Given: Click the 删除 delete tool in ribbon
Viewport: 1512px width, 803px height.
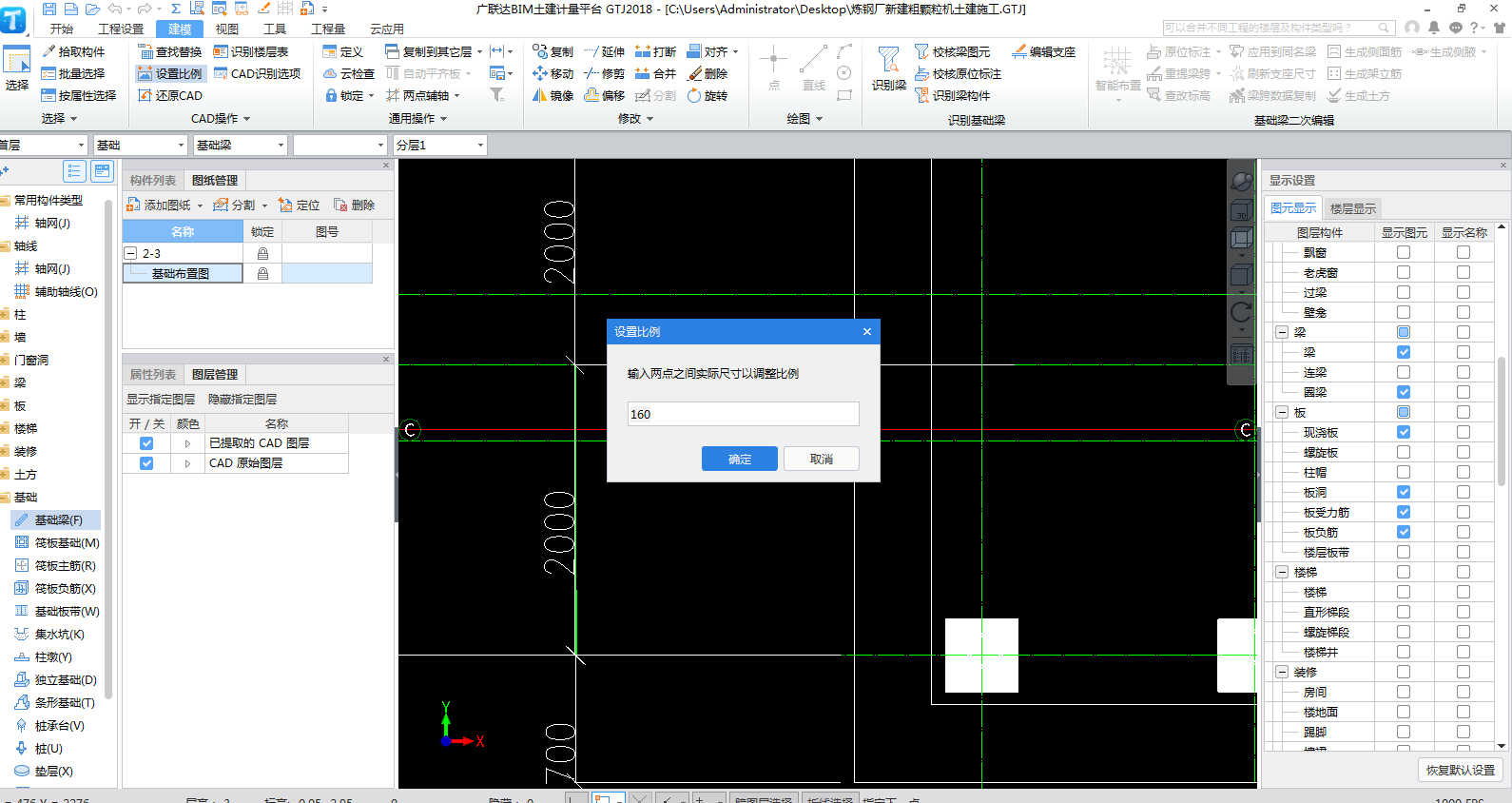Looking at the screenshot, I should [x=708, y=73].
